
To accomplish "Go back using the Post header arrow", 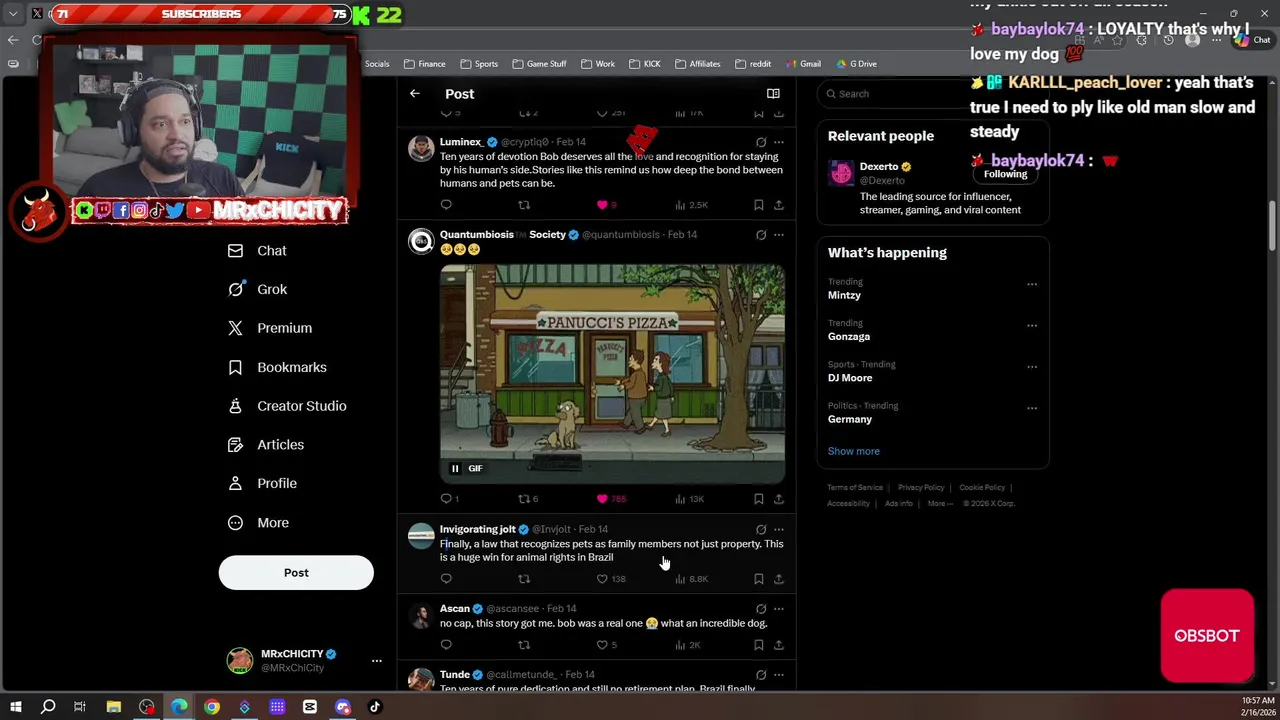I will 414,93.
